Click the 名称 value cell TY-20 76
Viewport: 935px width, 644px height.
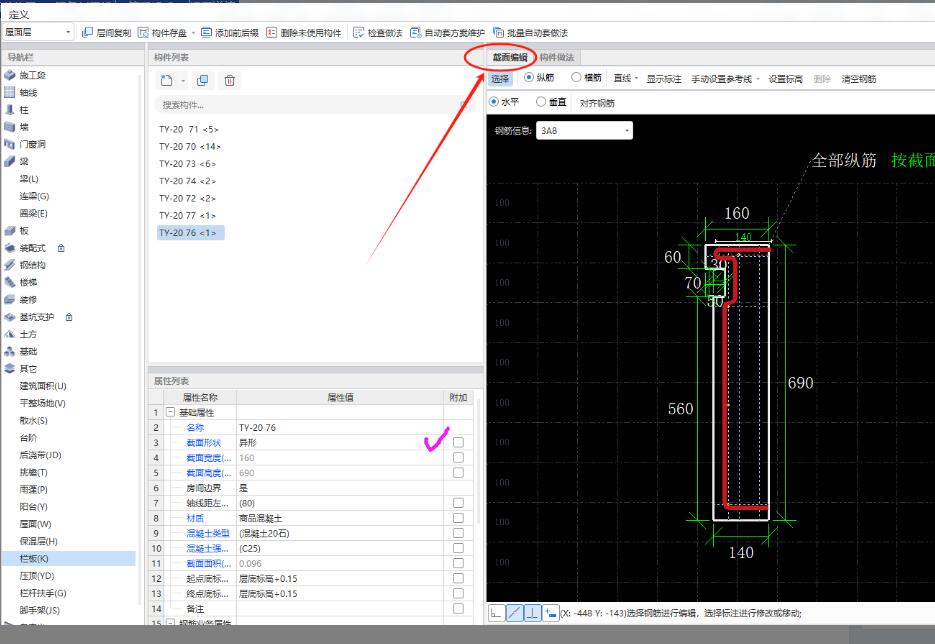coord(340,428)
